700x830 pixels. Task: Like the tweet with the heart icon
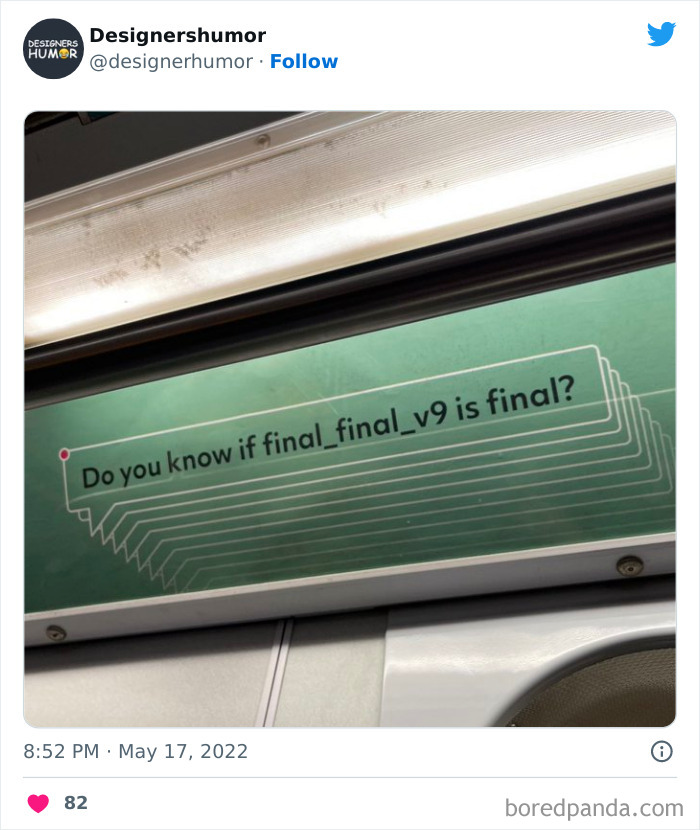[x=38, y=803]
